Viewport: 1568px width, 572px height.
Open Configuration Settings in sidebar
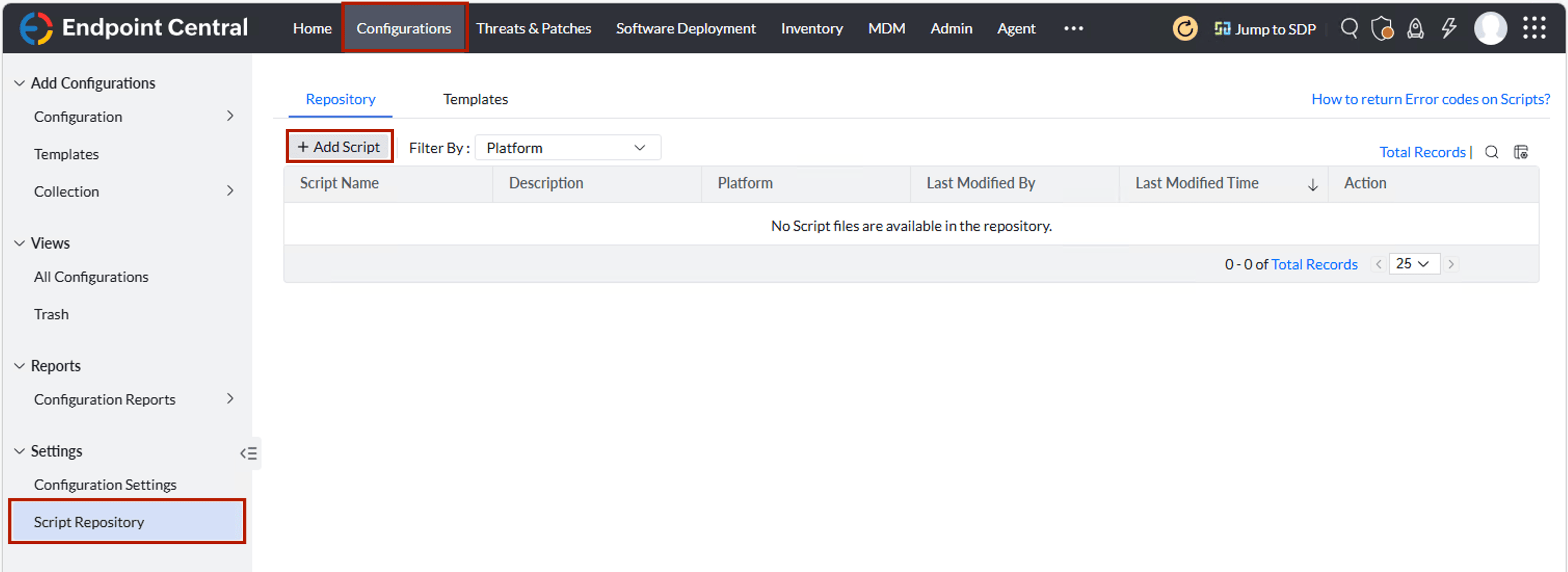106,485
